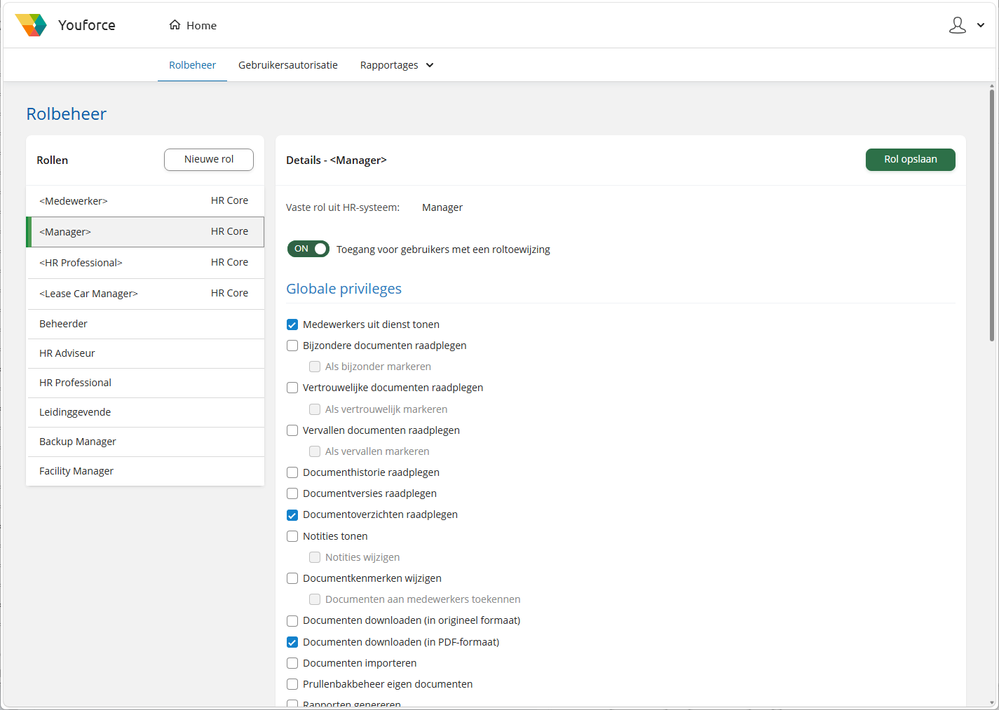Uncheck Documentoverzichten raadplegen
Image resolution: width=999 pixels, height=710 pixels.
coord(292,515)
